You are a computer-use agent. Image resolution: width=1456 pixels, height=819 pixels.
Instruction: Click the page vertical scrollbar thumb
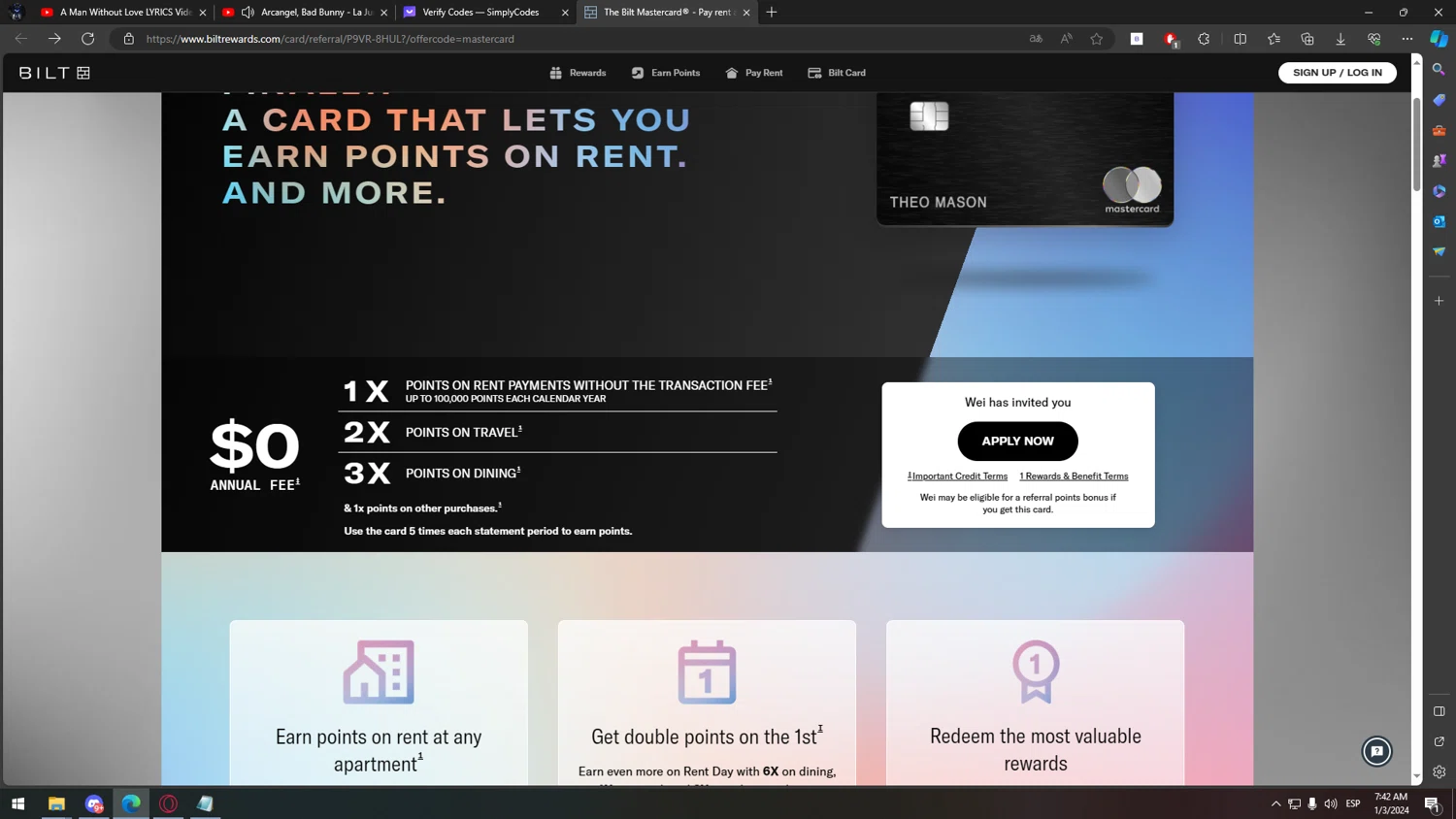[1416, 145]
